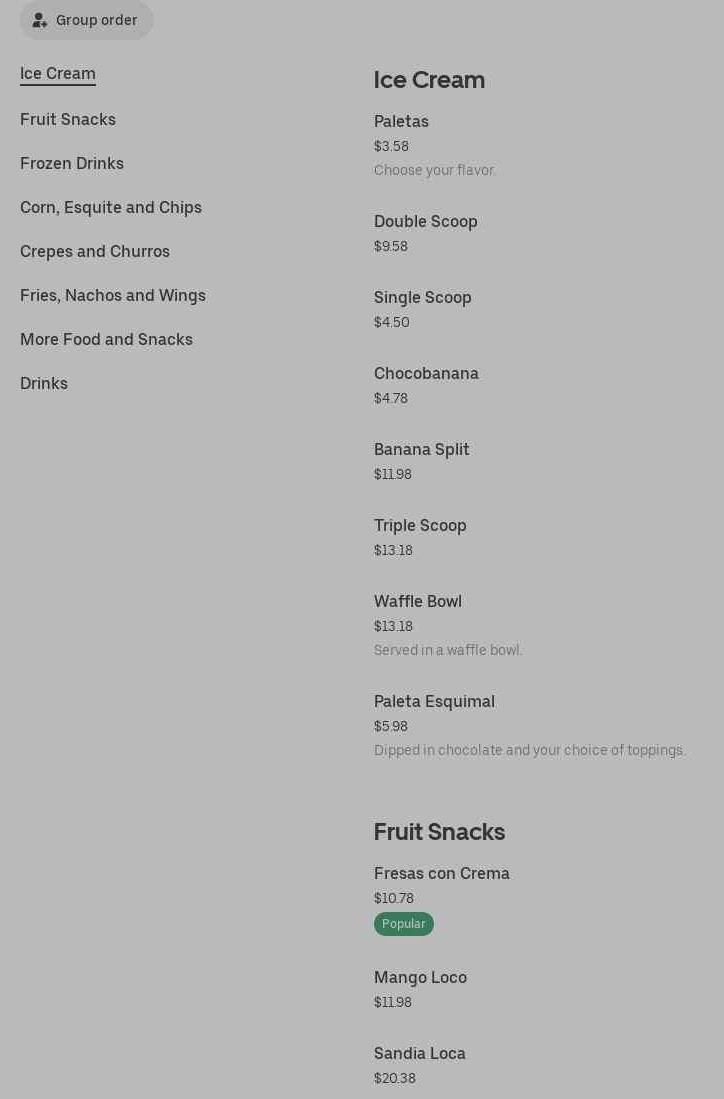Open the Paletas menu item
The height and width of the screenshot is (1099, 724).
coord(401,121)
